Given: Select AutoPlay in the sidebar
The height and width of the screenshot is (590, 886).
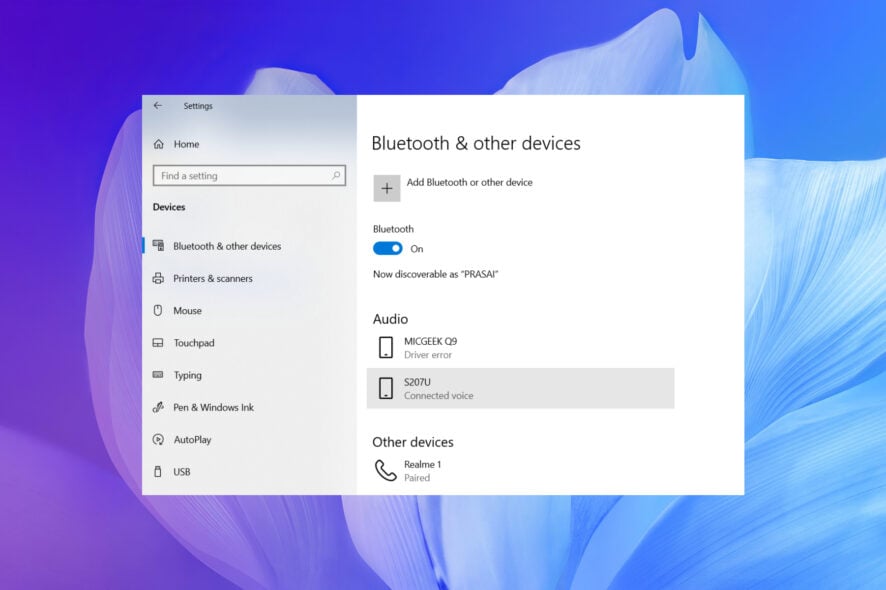Looking at the screenshot, I should coord(192,440).
